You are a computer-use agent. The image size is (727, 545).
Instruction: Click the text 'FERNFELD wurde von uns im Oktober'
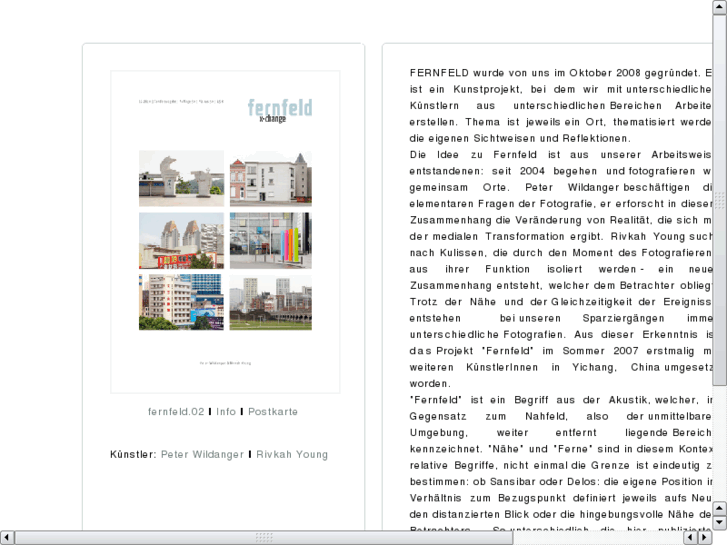tap(510, 73)
